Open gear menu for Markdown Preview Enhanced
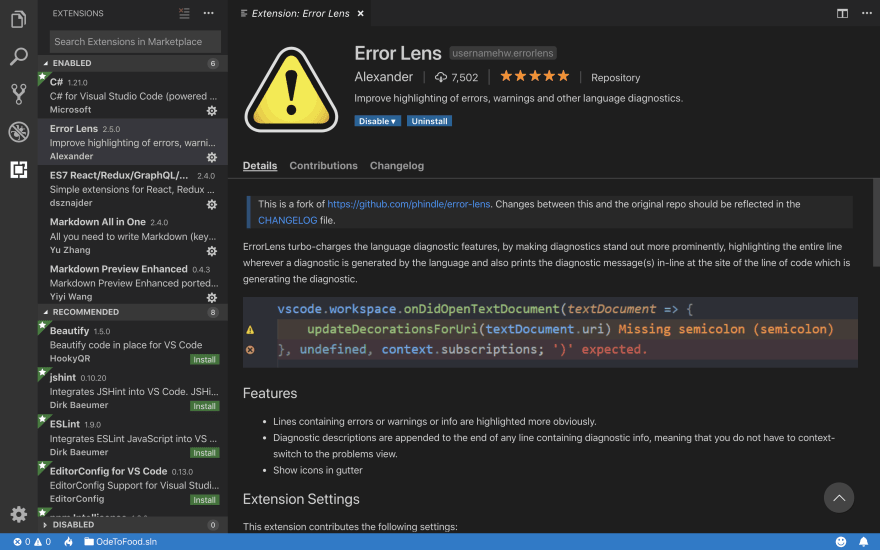 [x=212, y=297]
